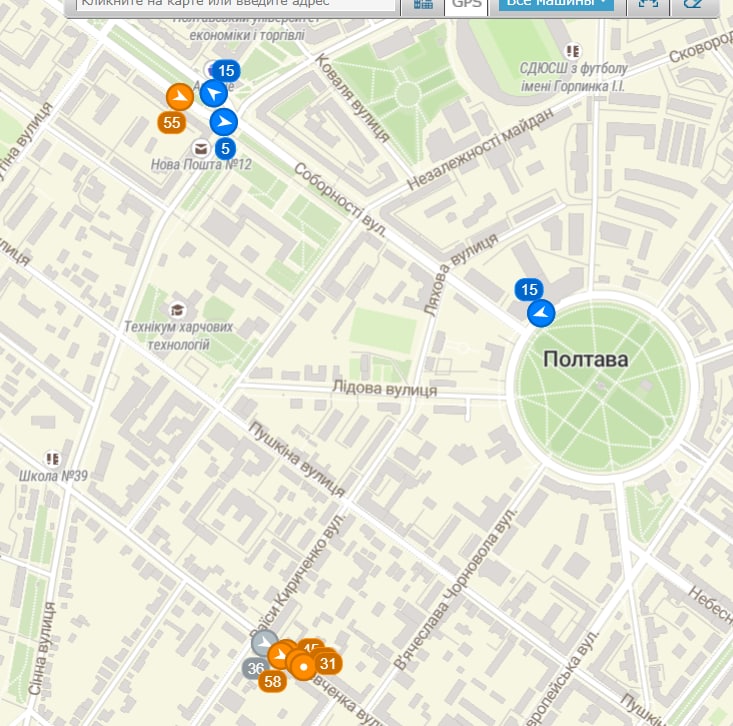
Task: Click the blue route label 5
Action: (225, 149)
